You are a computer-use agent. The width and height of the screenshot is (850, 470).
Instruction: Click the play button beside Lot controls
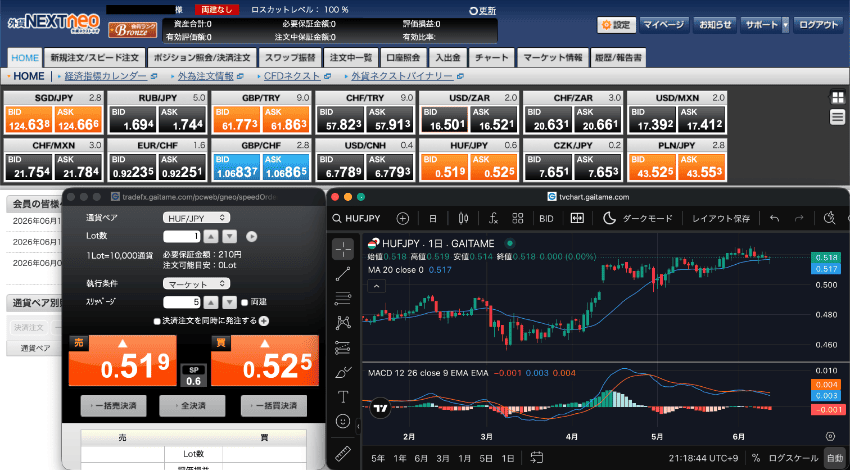252,236
